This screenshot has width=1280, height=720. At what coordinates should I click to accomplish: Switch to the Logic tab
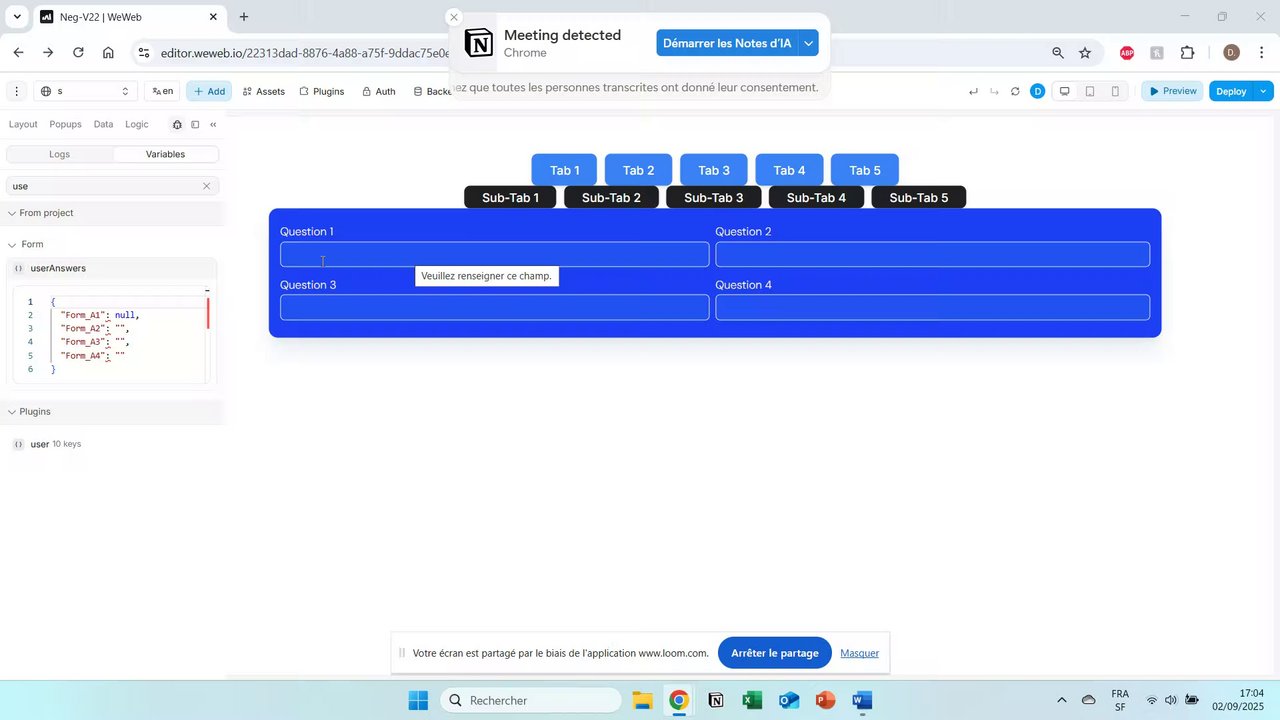point(137,124)
